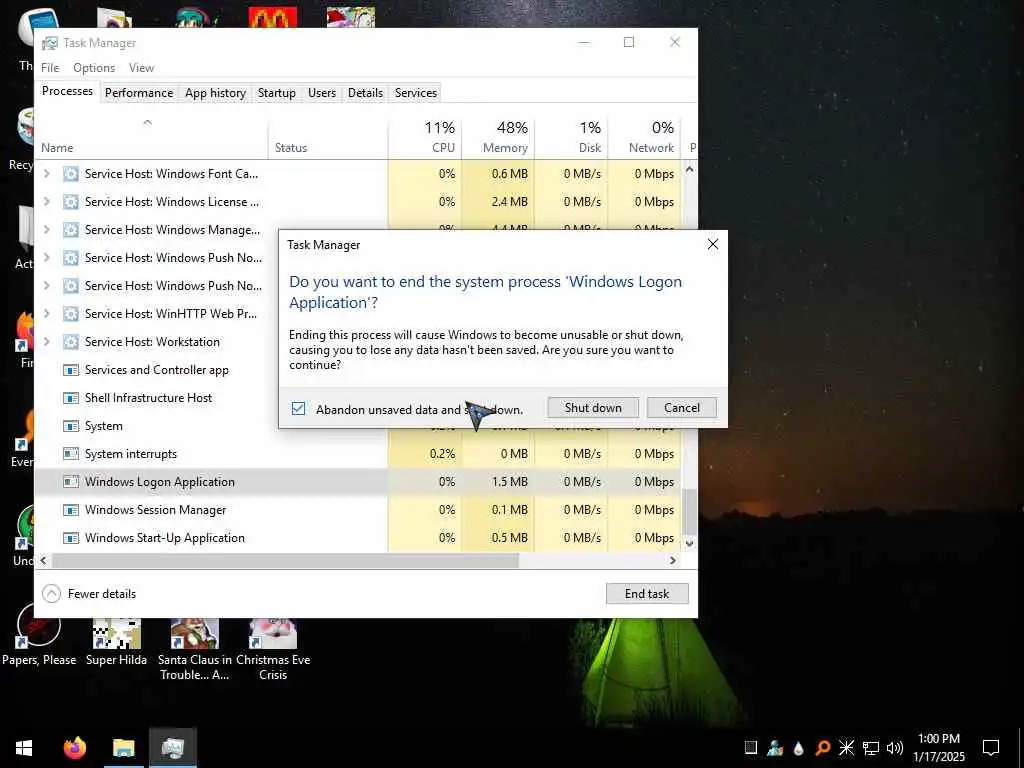1024x768 pixels.
Task: Switch to the Performance tab
Action: tap(139, 93)
